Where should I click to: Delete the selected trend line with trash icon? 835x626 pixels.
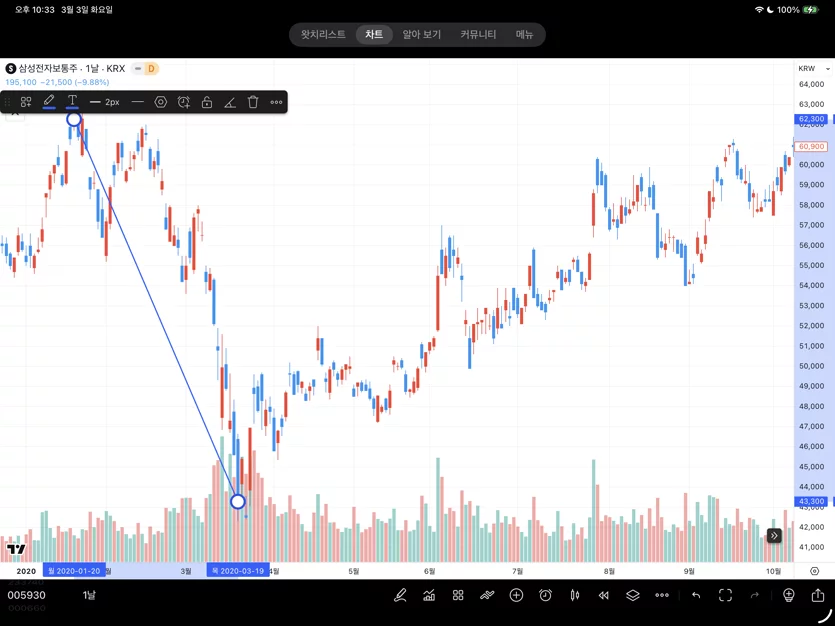click(253, 102)
